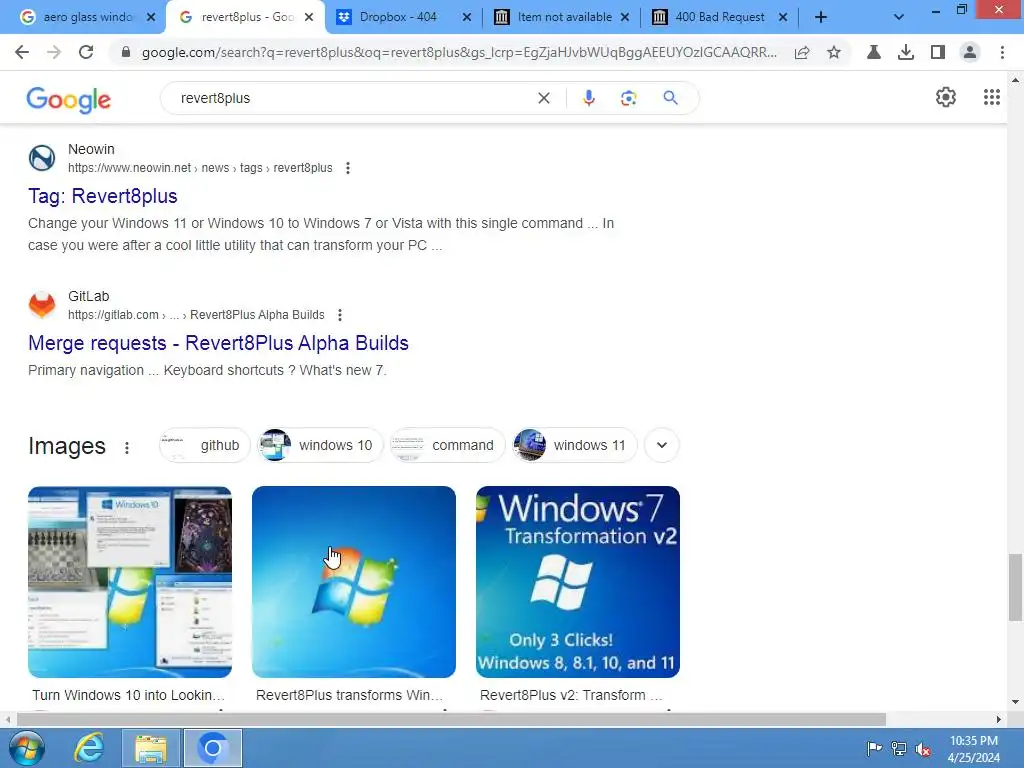Viewport: 1024px width, 768px height.
Task: Open the Tag: Revert8plus link
Action: (x=103, y=196)
